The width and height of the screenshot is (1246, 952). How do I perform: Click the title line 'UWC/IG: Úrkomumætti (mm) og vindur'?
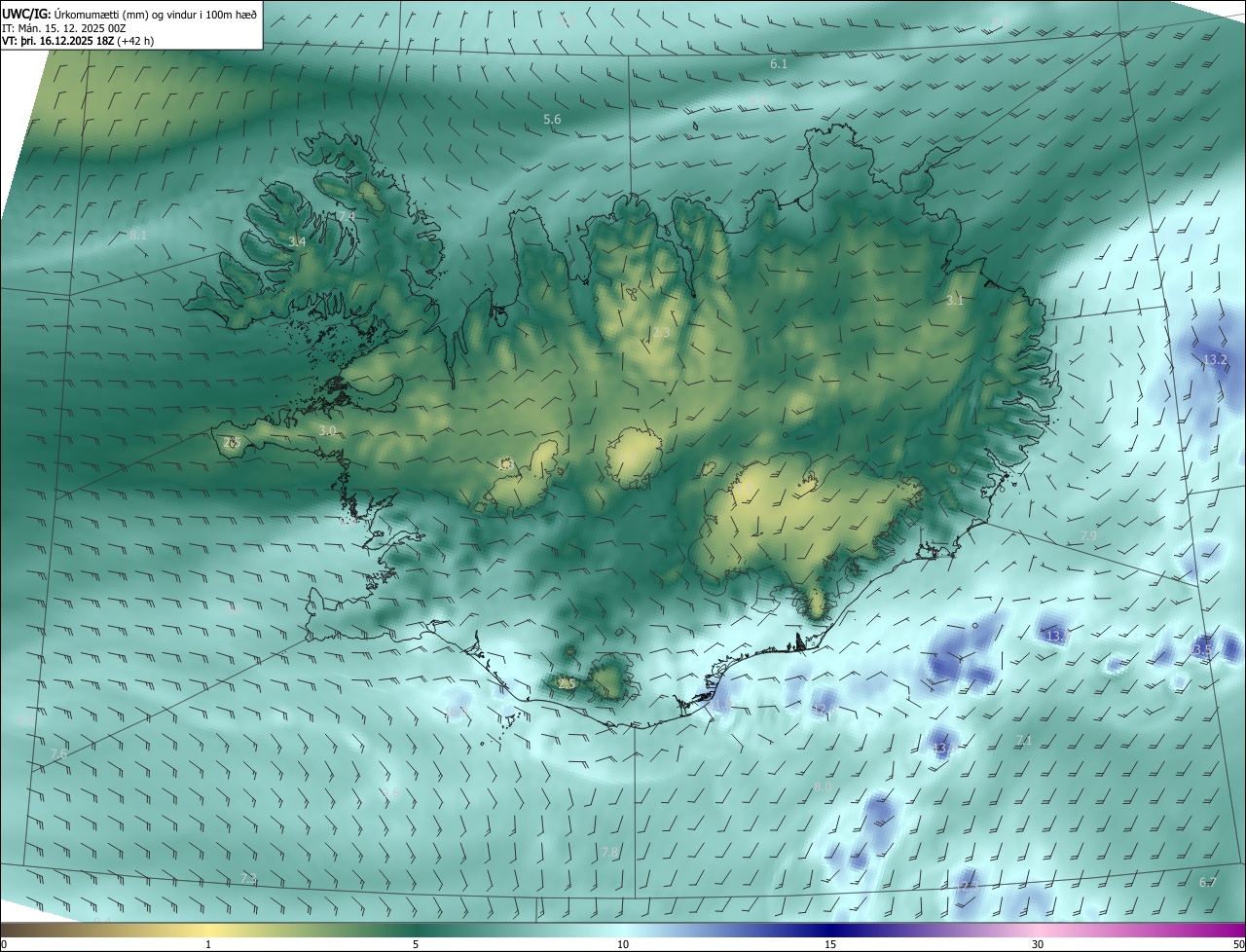pyautogui.click(x=129, y=14)
